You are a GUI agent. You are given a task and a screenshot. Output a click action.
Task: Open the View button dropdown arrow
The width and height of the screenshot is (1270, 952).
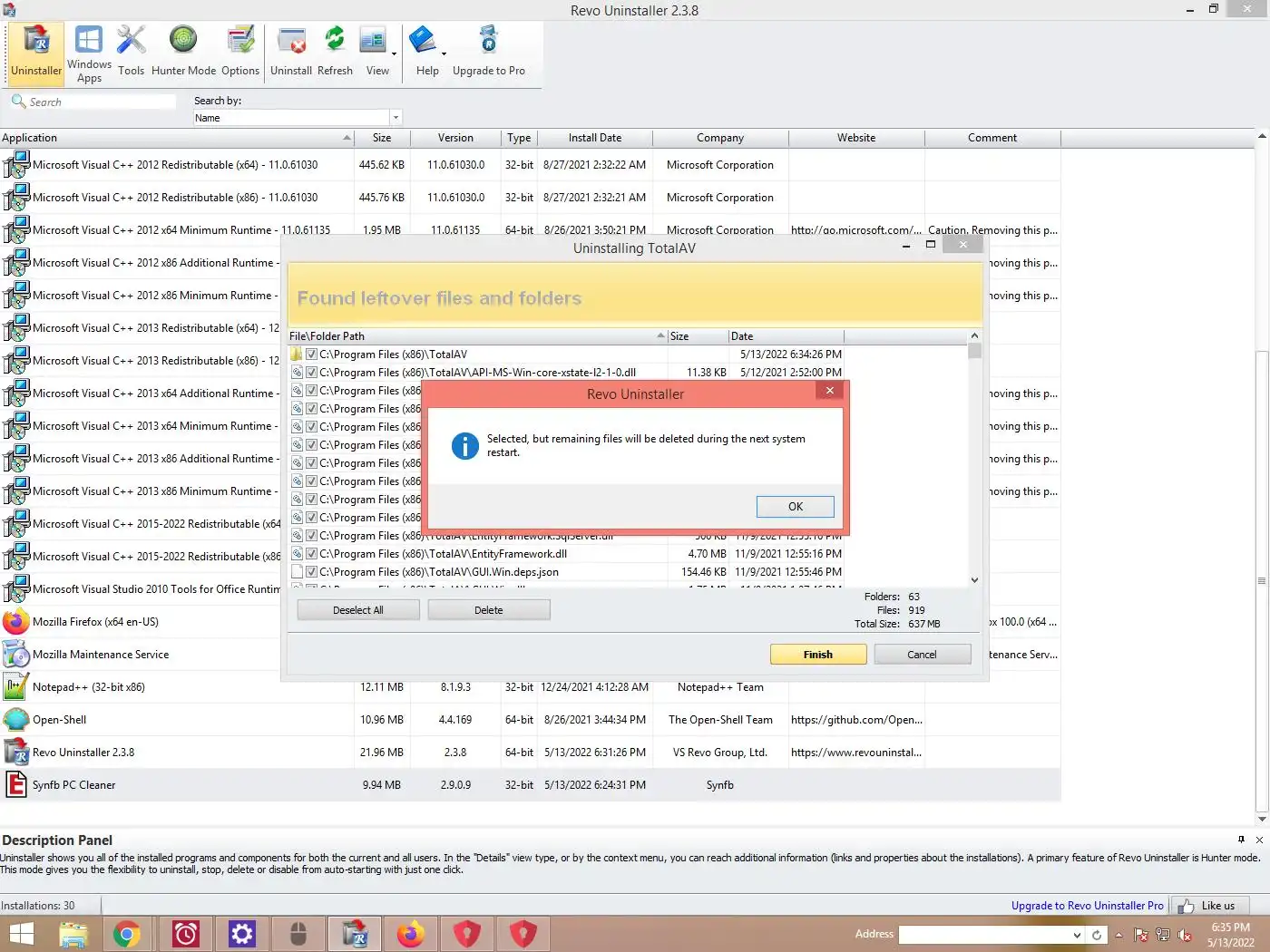coord(394,54)
